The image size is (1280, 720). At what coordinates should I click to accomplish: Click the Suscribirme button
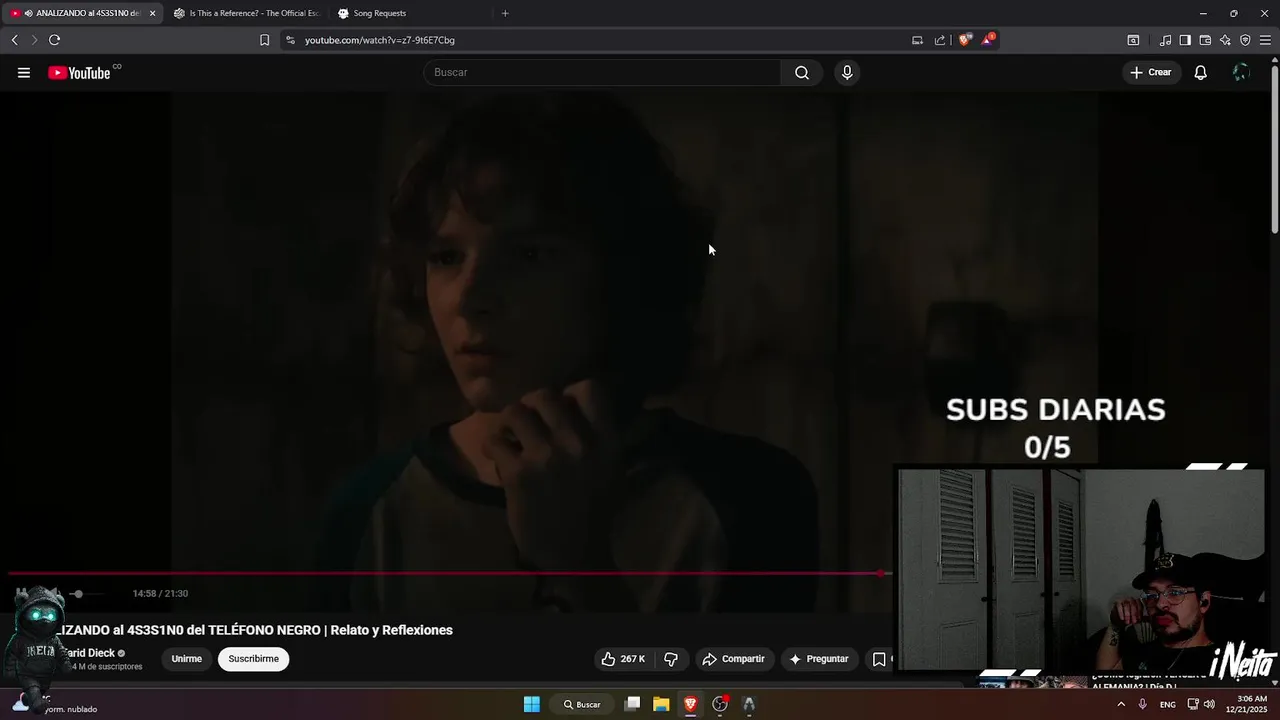(x=253, y=659)
